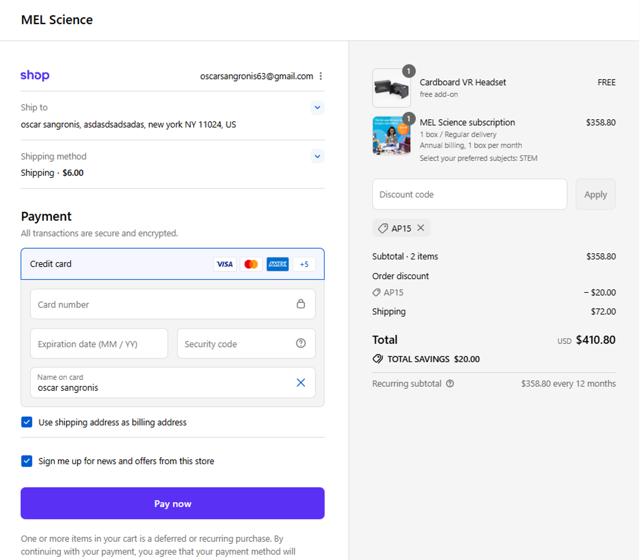This screenshot has width=640, height=560.
Task: Click the Mastercard icon
Action: tap(251, 264)
